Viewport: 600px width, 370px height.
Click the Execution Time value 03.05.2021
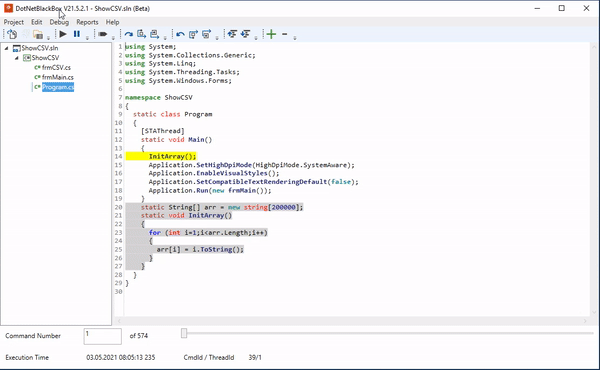[121, 357]
